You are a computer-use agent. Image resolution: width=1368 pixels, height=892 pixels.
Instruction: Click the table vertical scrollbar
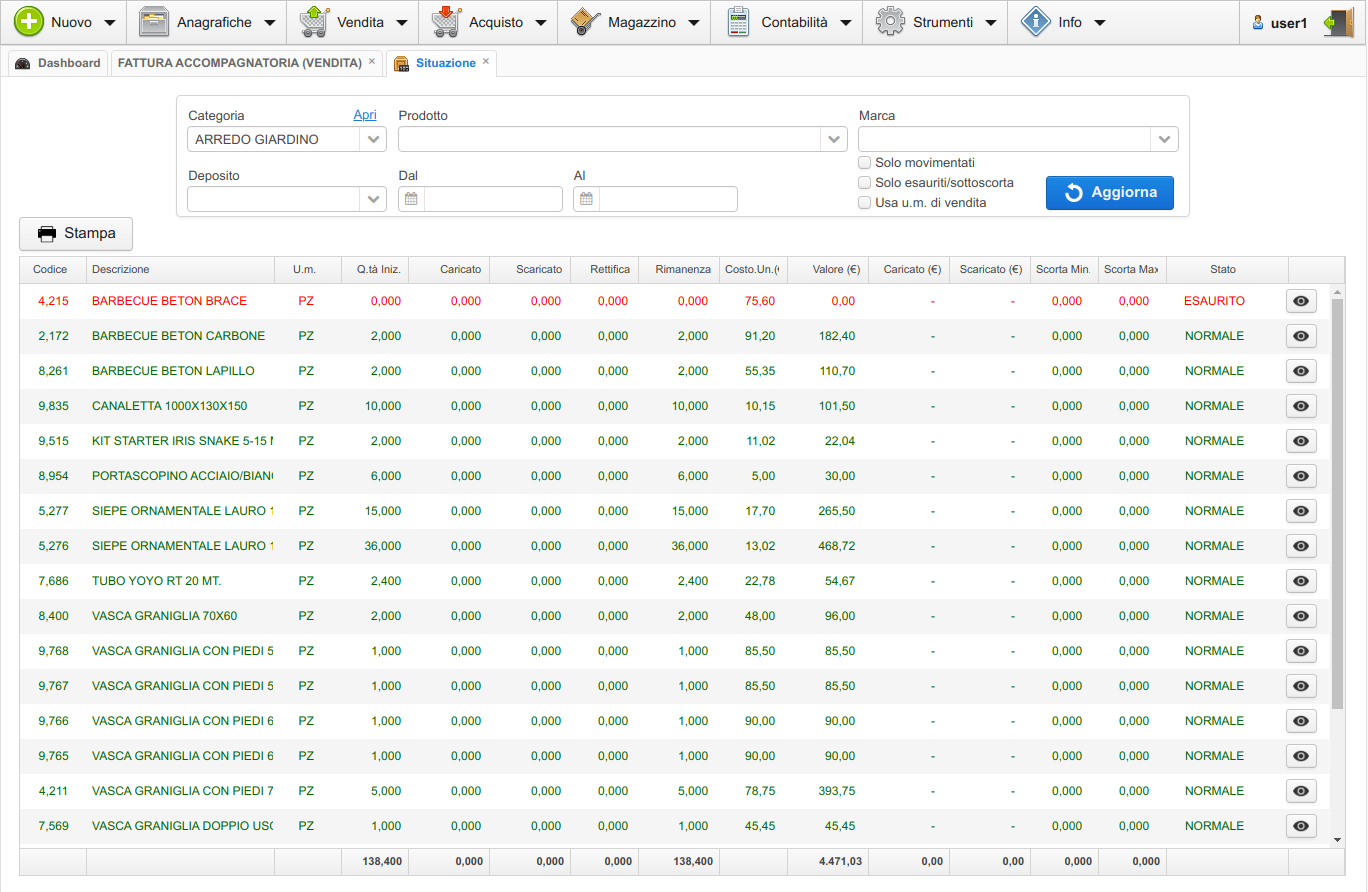click(x=1337, y=502)
